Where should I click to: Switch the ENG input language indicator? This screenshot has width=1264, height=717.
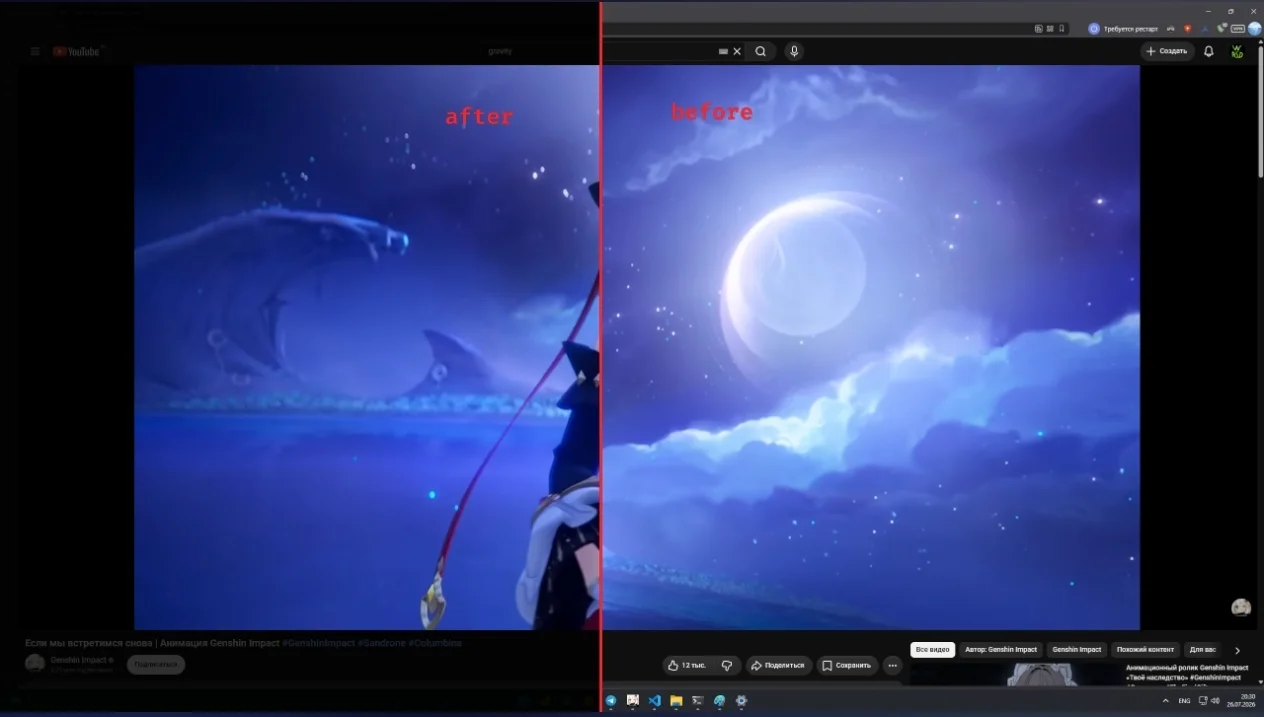click(x=1184, y=701)
